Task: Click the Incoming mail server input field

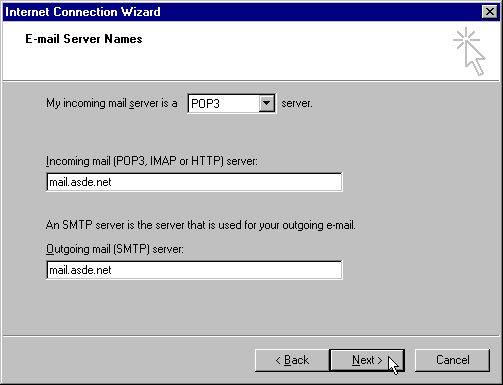Action: click(194, 182)
